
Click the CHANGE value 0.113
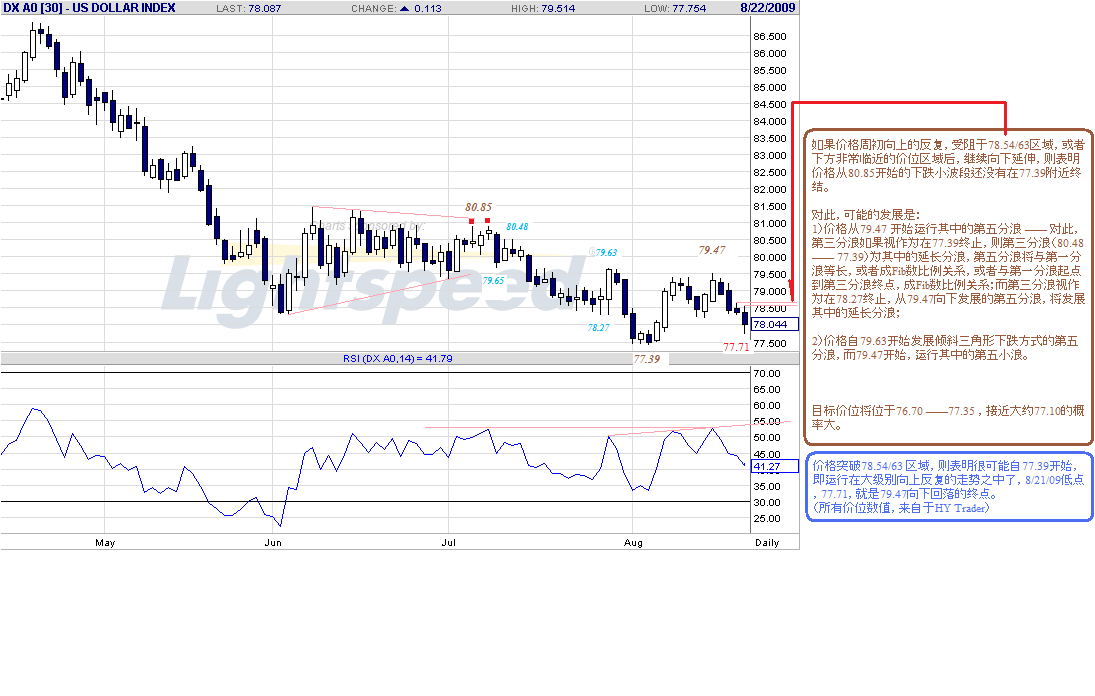point(427,8)
